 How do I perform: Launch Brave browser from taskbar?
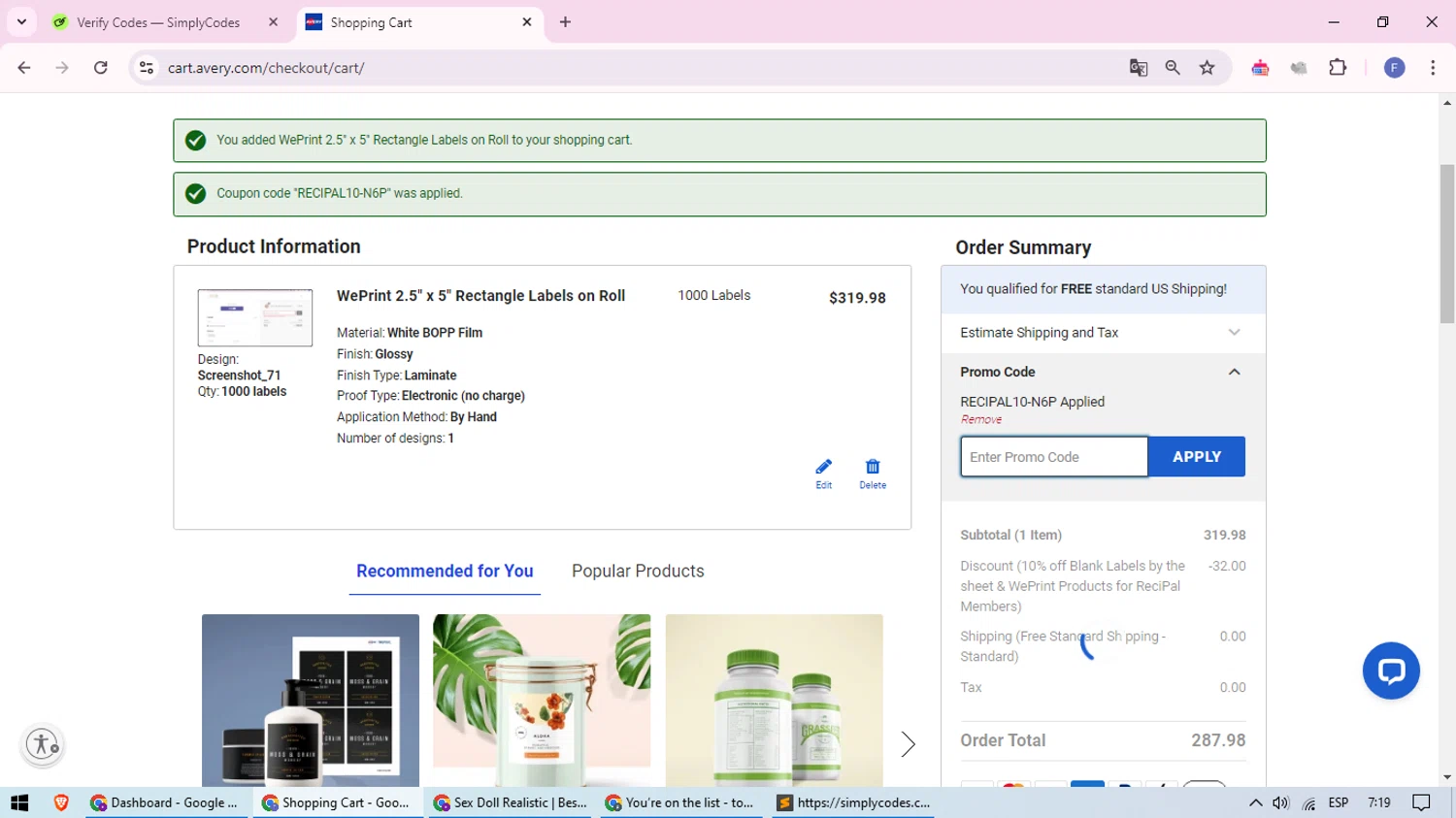tap(61, 802)
